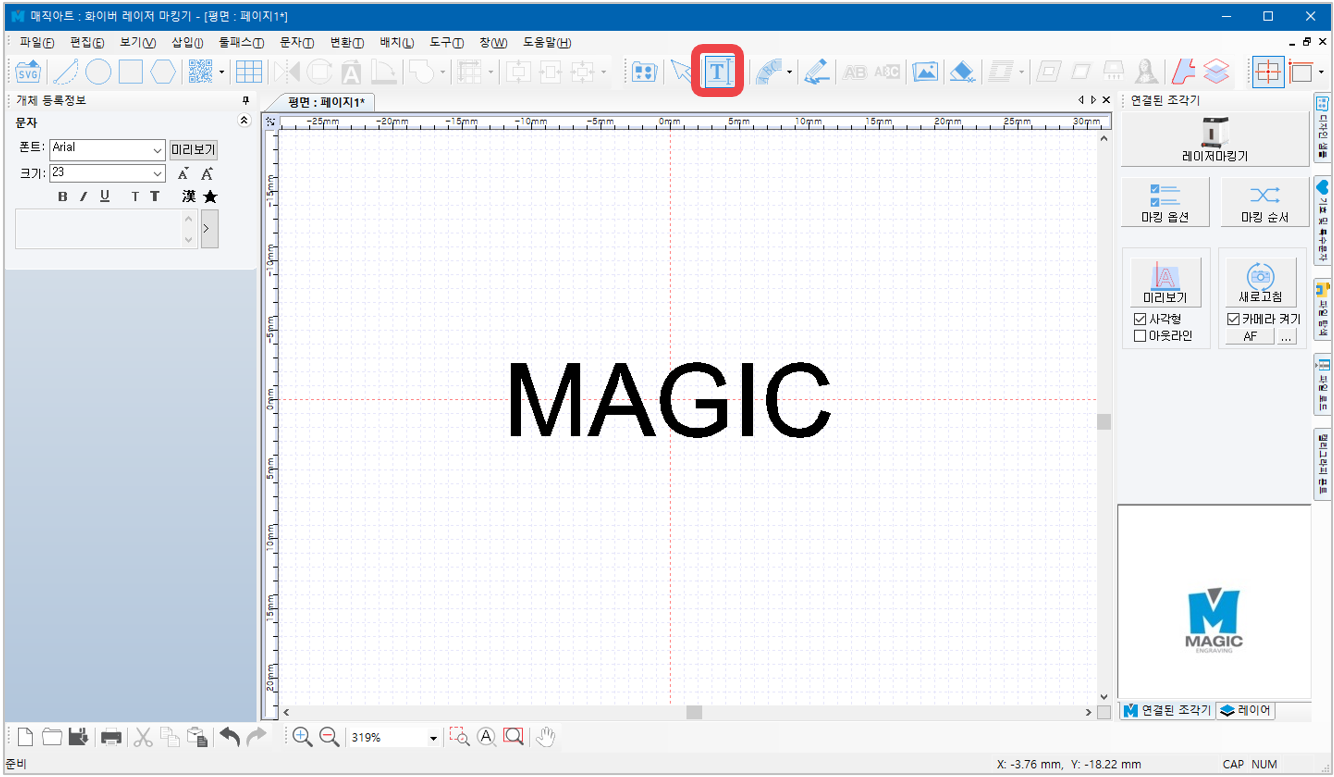The height and width of the screenshot is (777, 1334).
Task: Expand text box with the > button
Action: tap(209, 229)
